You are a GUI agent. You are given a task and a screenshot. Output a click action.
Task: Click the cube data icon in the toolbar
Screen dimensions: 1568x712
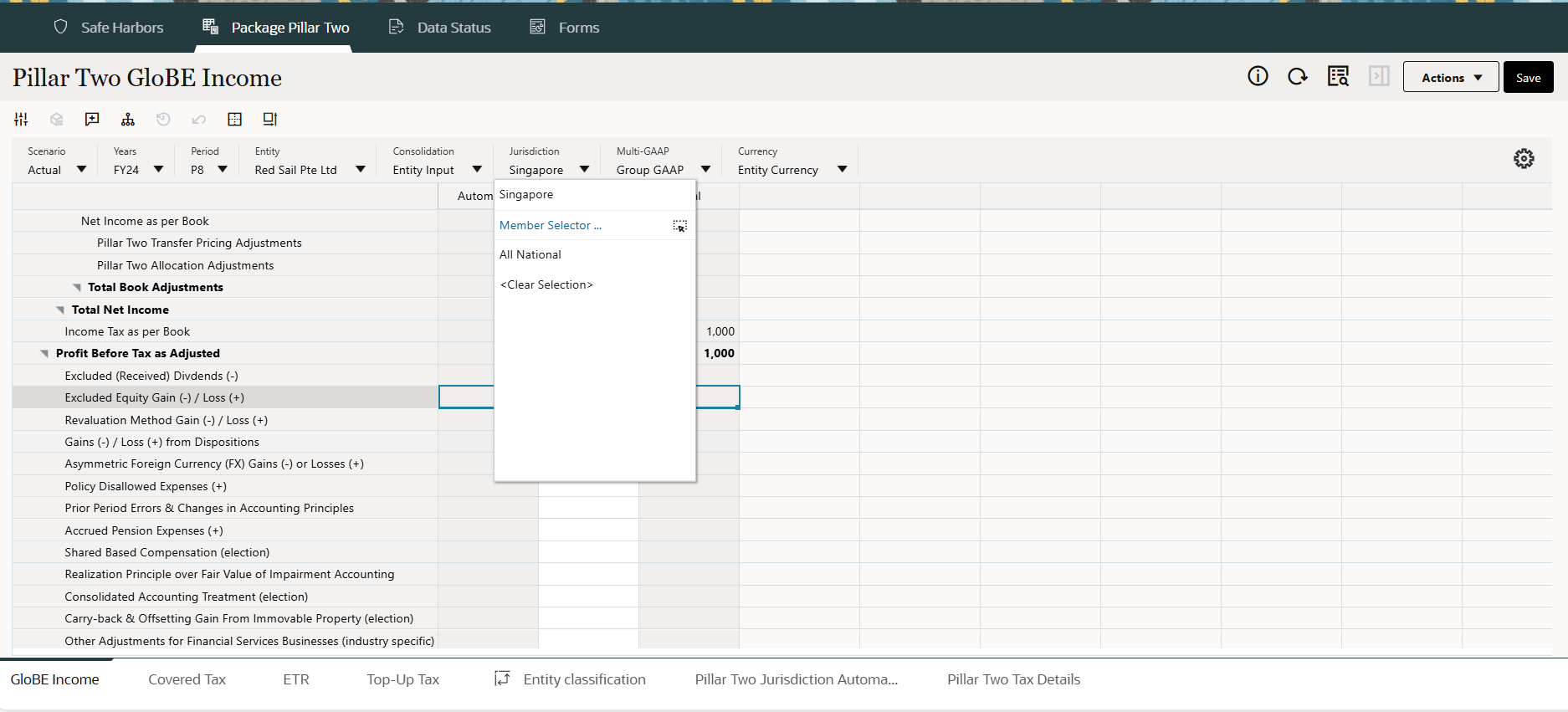(57, 120)
